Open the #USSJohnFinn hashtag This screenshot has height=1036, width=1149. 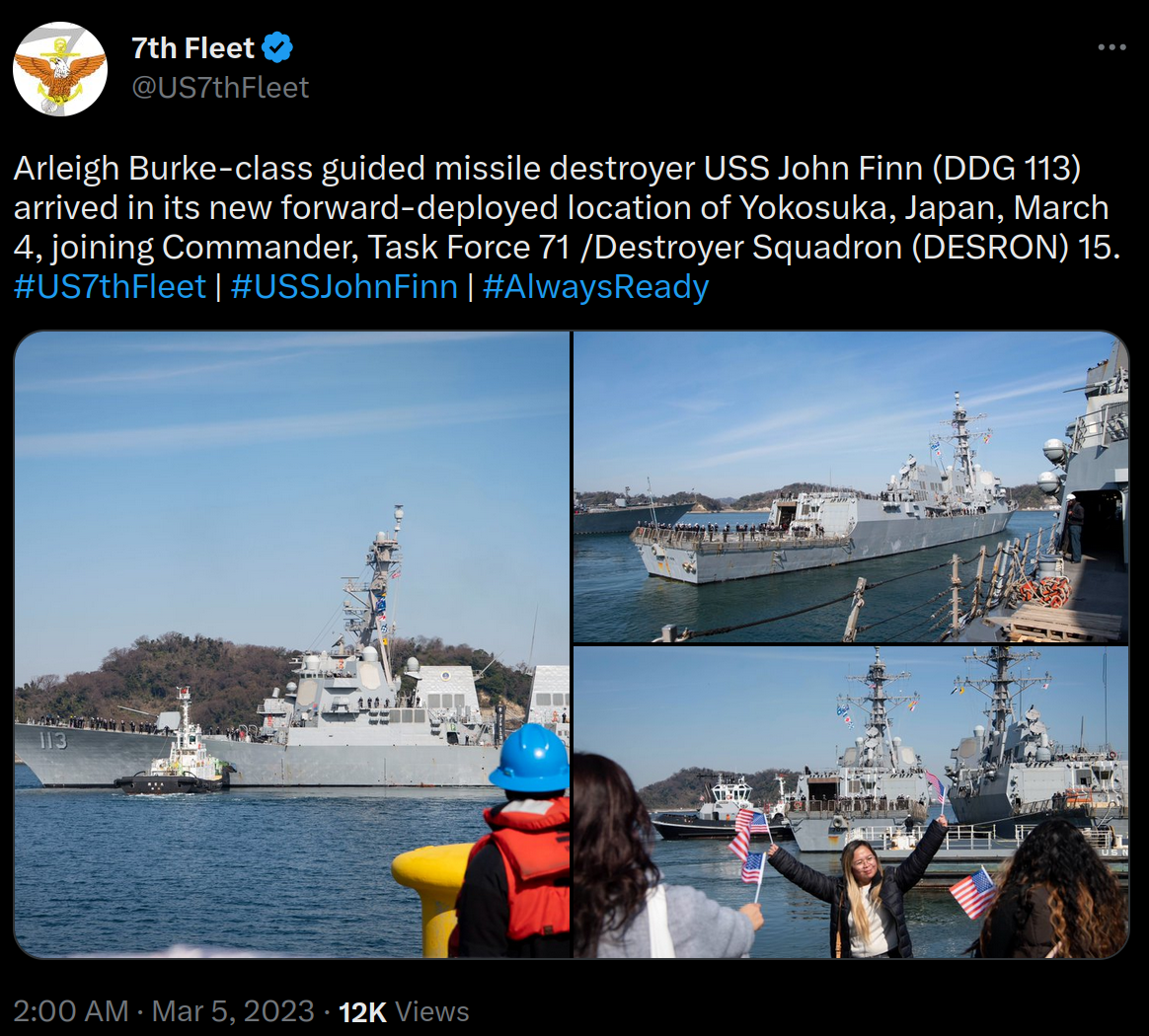tap(345, 286)
